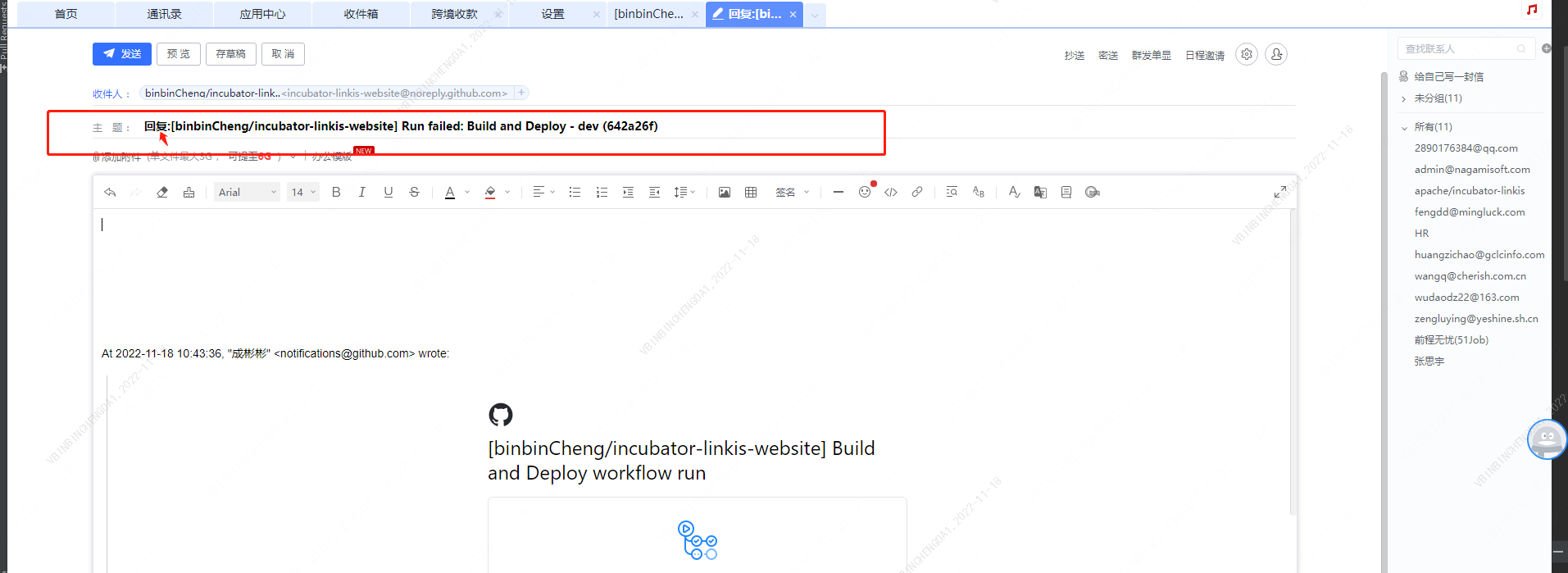Viewport: 1568px width, 573px height.
Task: Close the 回复:[bi... tab
Action: tap(793, 14)
